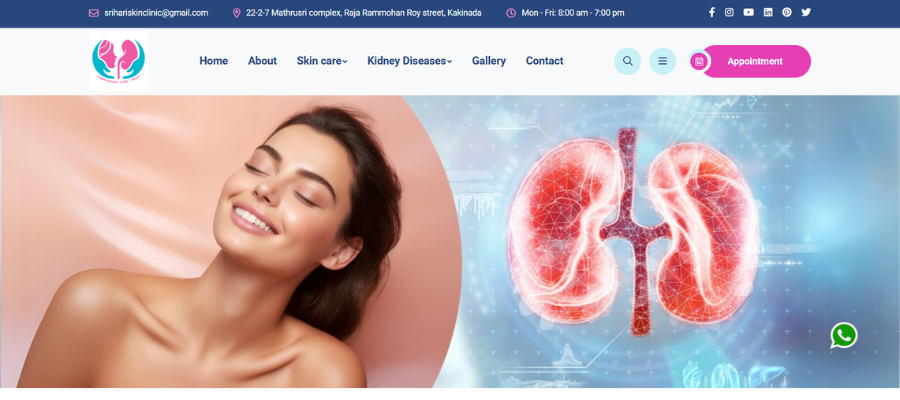This screenshot has height=400, width=900.
Task: Open the search magnifier icon
Action: 627,61
